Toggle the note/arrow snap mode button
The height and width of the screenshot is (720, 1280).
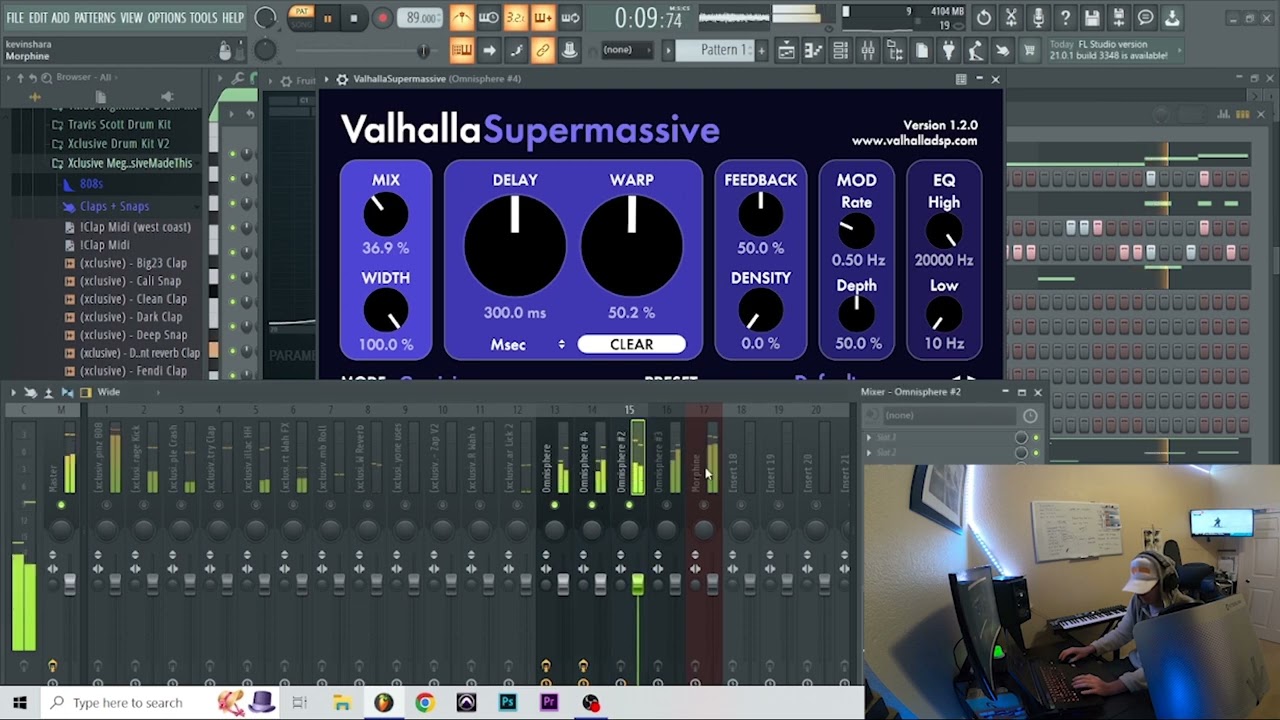pos(489,50)
